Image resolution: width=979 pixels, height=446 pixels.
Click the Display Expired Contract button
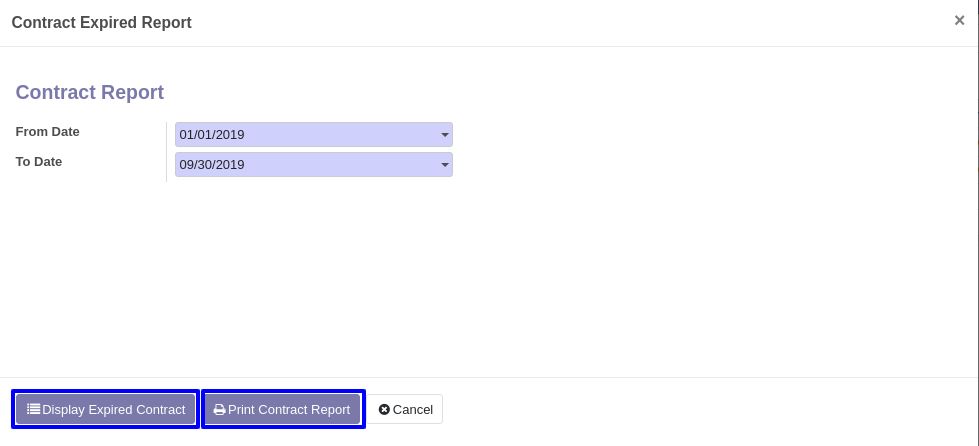106,409
